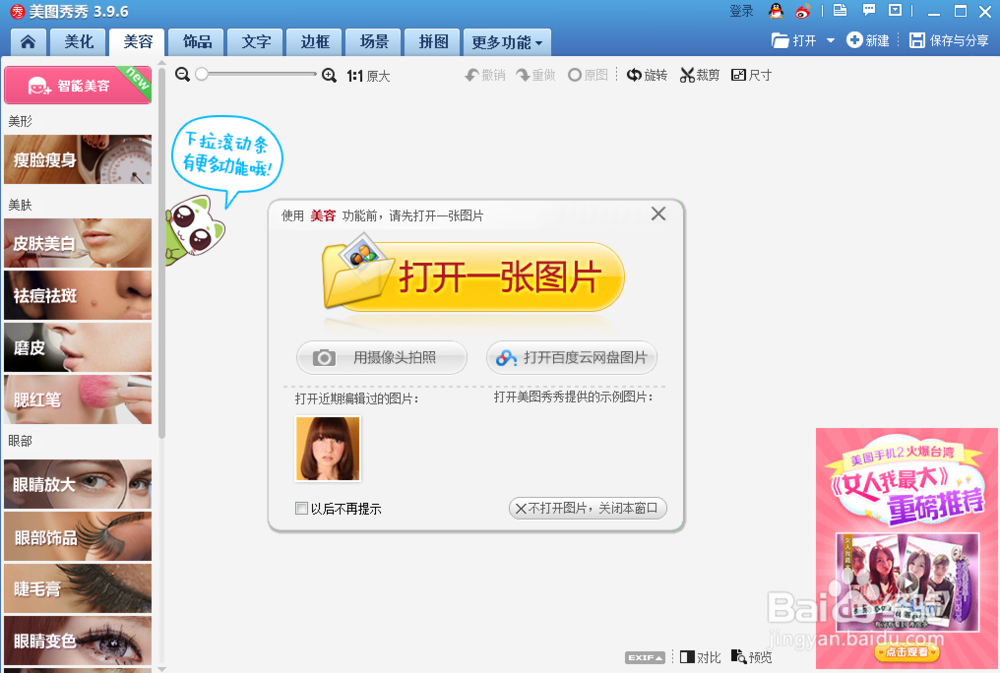This screenshot has height=673, width=1000.
Task: Click the 登录 login link
Action: pyautogui.click(x=741, y=11)
